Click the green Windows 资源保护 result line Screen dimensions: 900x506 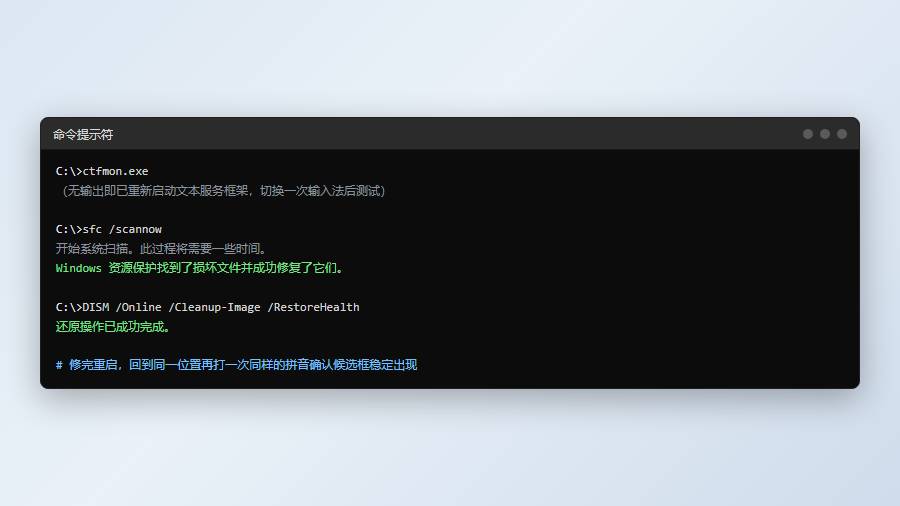click(x=200, y=268)
